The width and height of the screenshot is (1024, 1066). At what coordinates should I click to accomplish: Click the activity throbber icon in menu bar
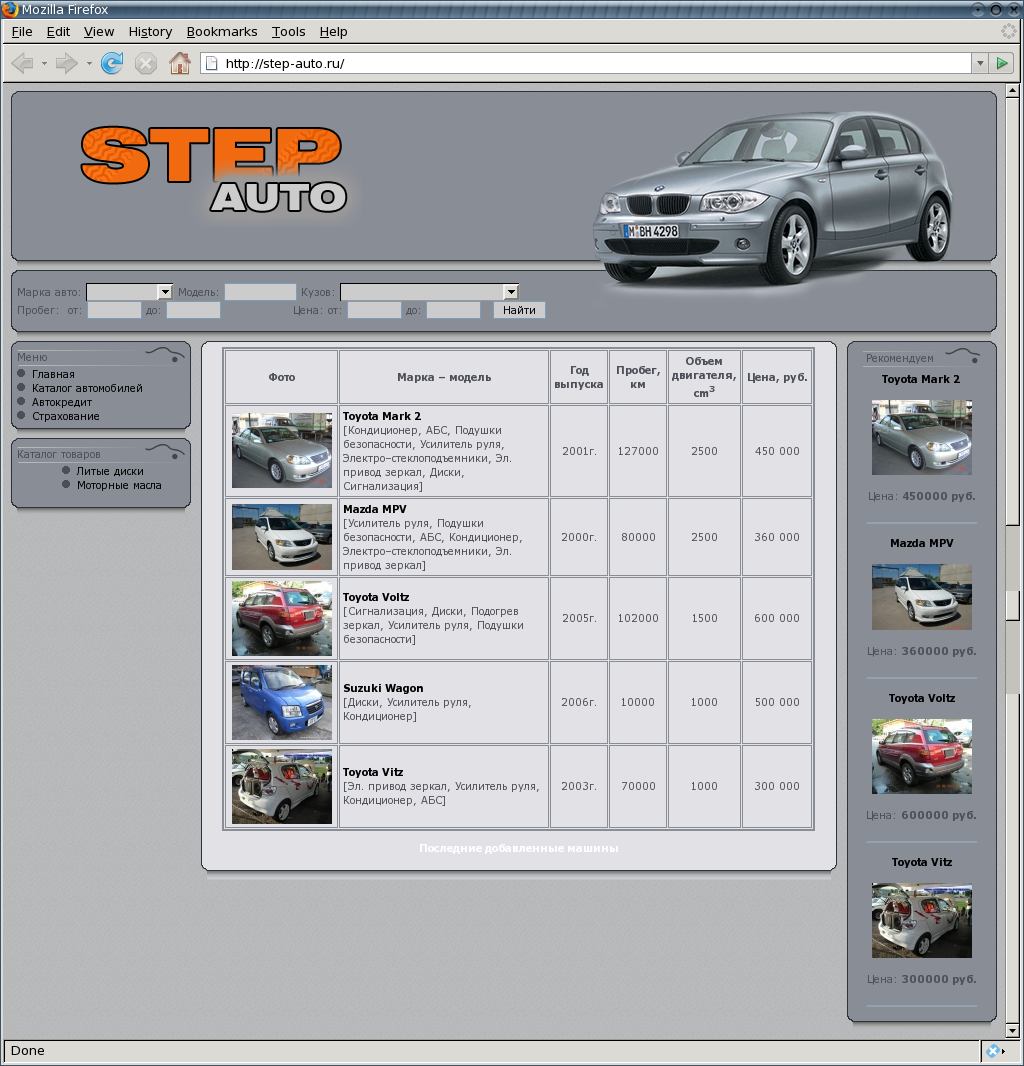[x=1009, y=31]
